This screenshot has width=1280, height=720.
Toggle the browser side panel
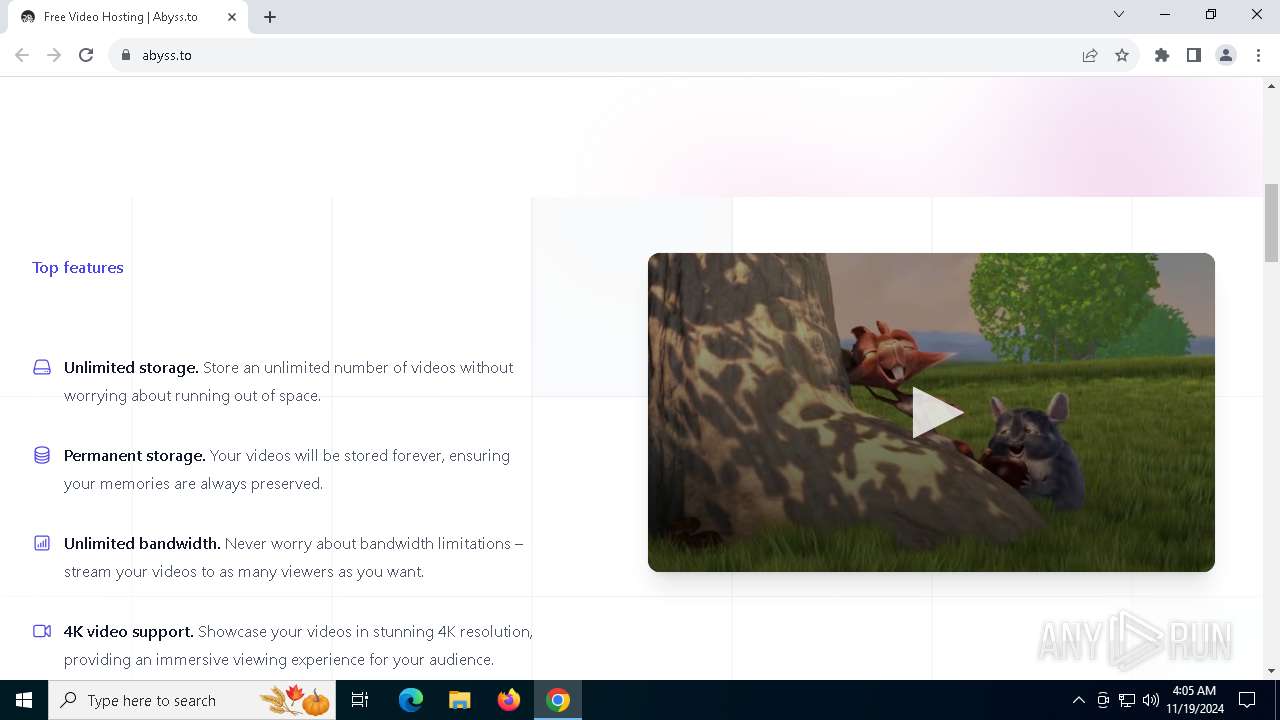(x=1194, y=55)
